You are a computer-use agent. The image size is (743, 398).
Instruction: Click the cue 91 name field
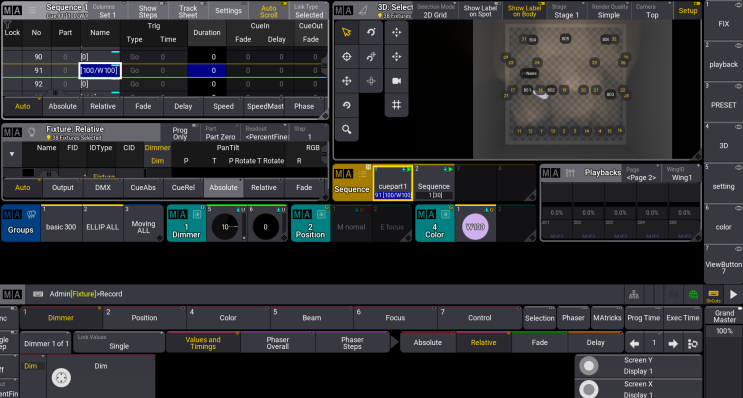100,71
